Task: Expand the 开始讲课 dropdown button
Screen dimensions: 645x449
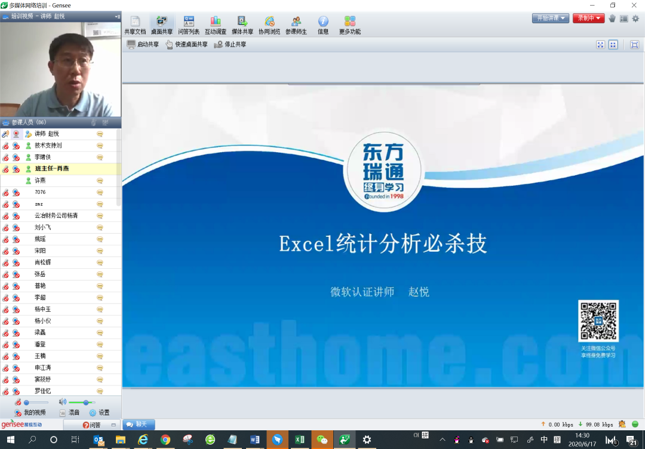Action: pos(550,18)
